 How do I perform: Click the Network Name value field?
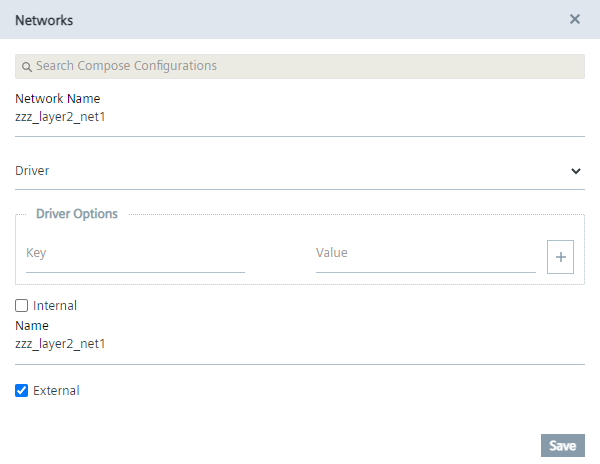tap(290, 117)
